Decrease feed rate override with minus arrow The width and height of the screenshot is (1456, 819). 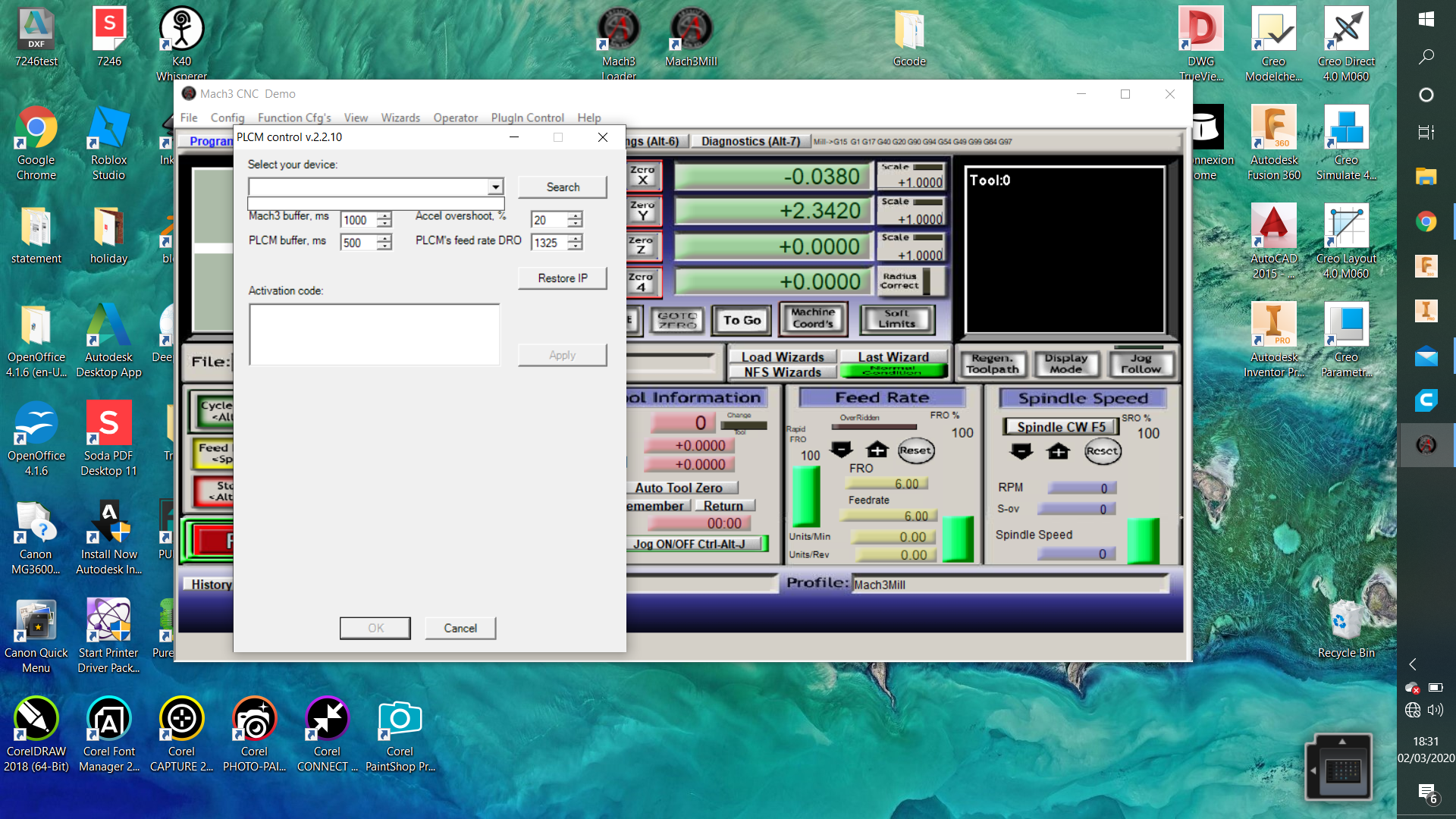point(841,450)
